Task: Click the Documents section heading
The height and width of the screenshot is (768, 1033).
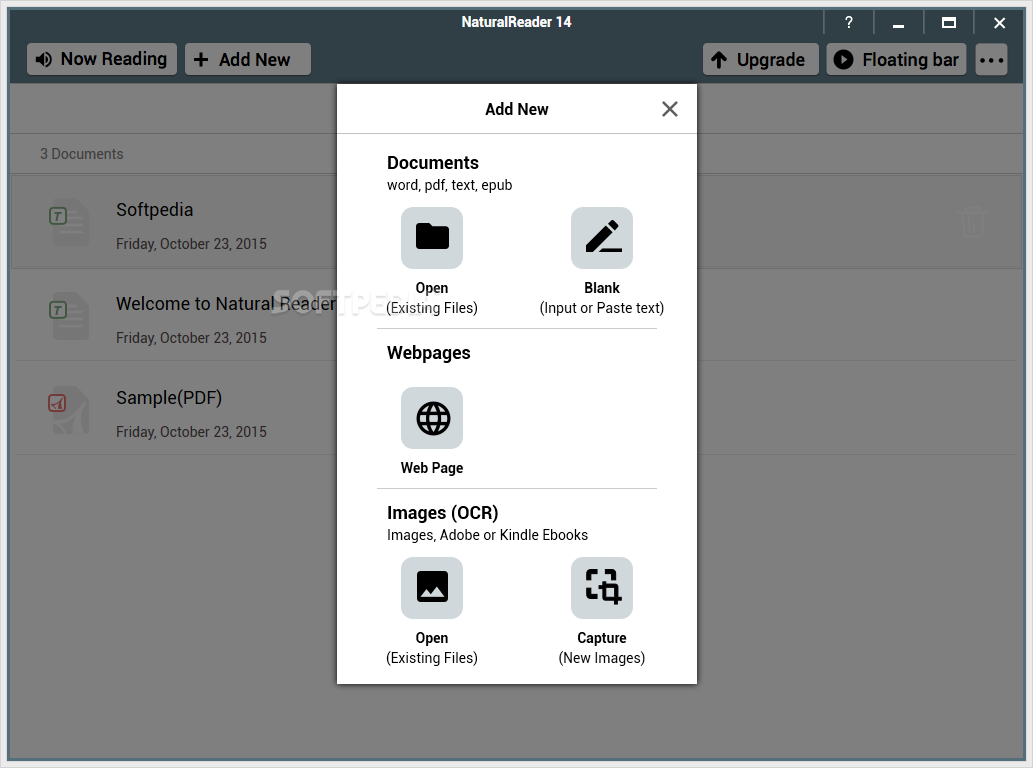Action: pos(433,163)
